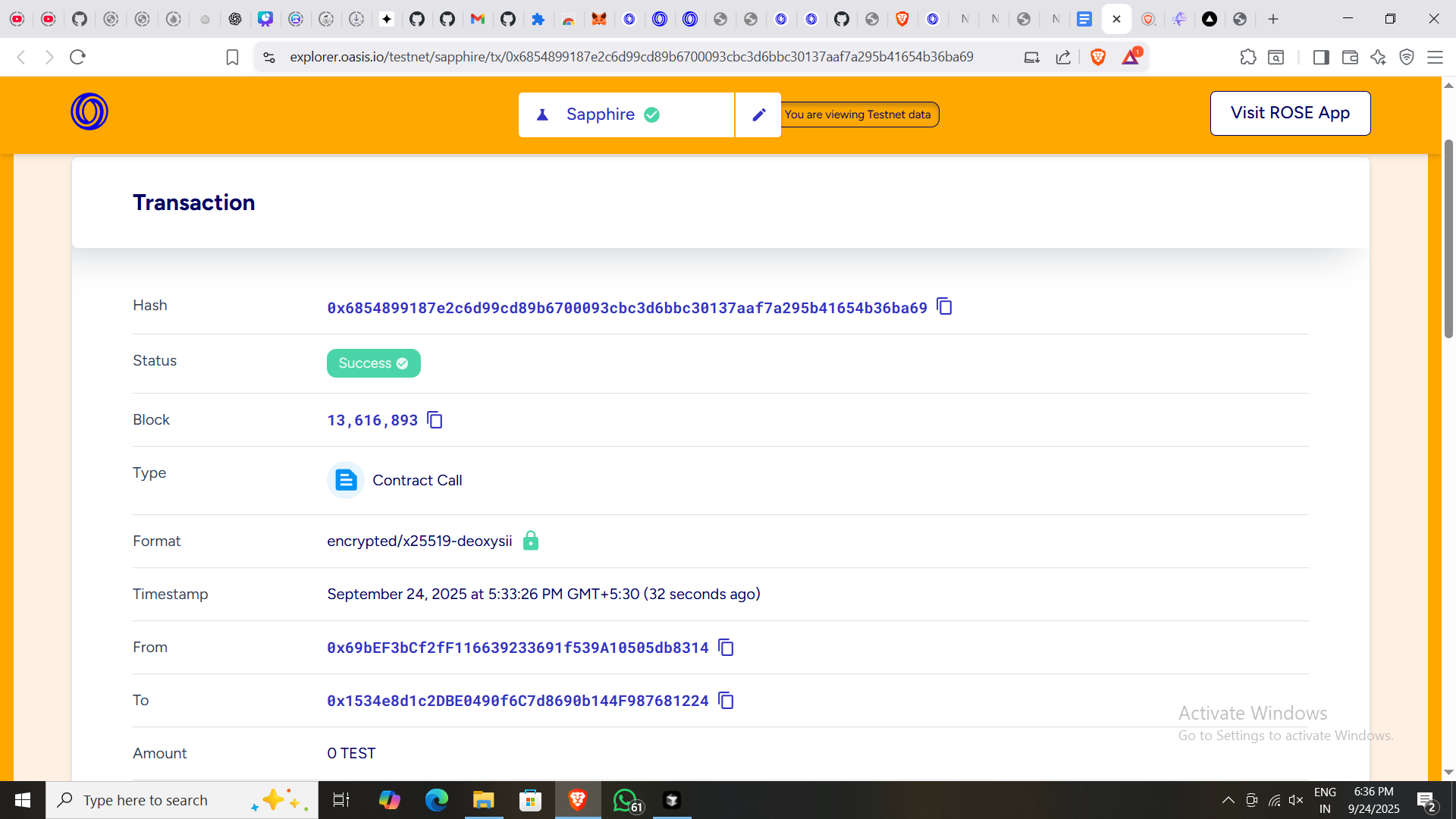Open browser hamburger main menu
Screen dimensions: 1456x819
(1435, 57)
